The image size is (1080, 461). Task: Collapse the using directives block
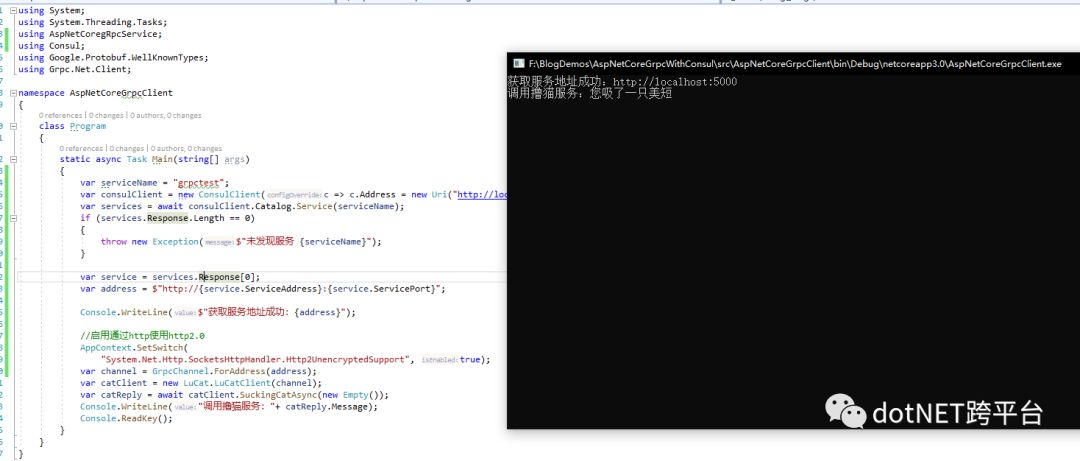point(13,10)
